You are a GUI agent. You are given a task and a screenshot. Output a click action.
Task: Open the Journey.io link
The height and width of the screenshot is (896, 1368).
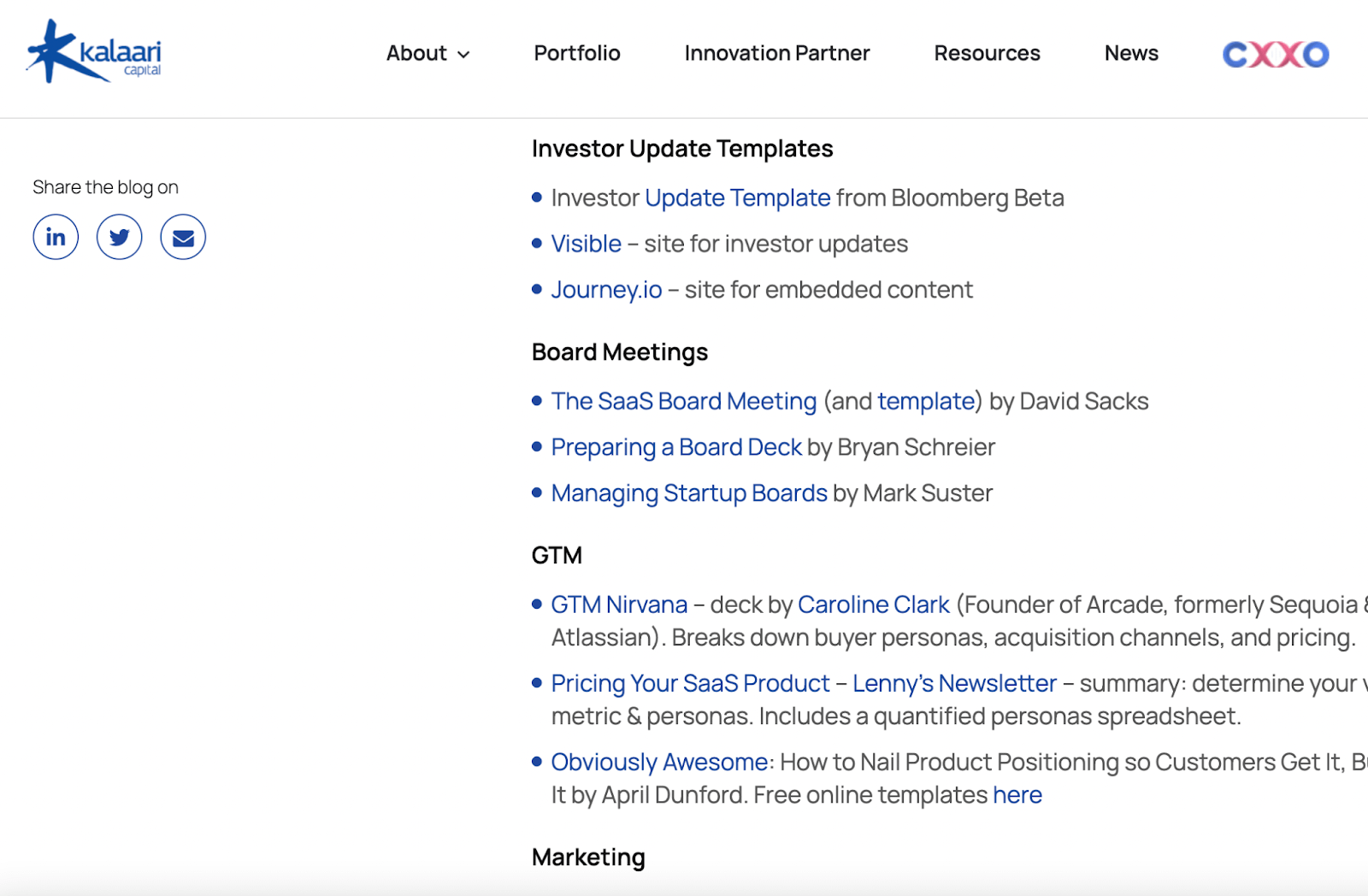tap(607, 289)
